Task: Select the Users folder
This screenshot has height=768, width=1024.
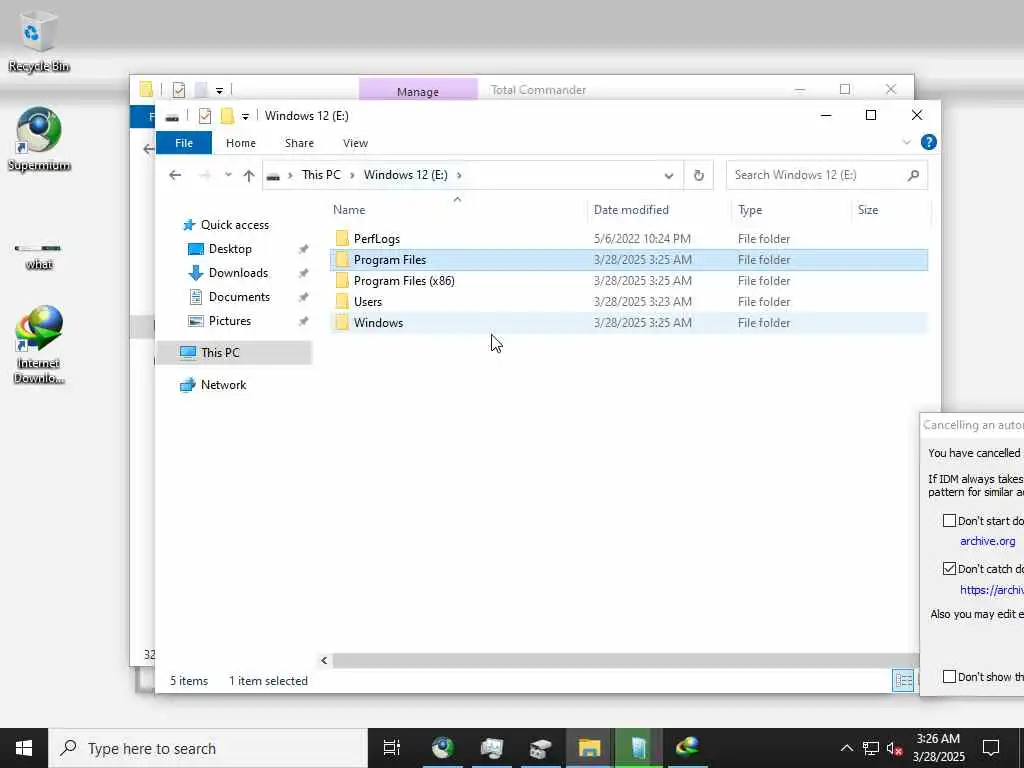Action: click(x=628, y=302)
